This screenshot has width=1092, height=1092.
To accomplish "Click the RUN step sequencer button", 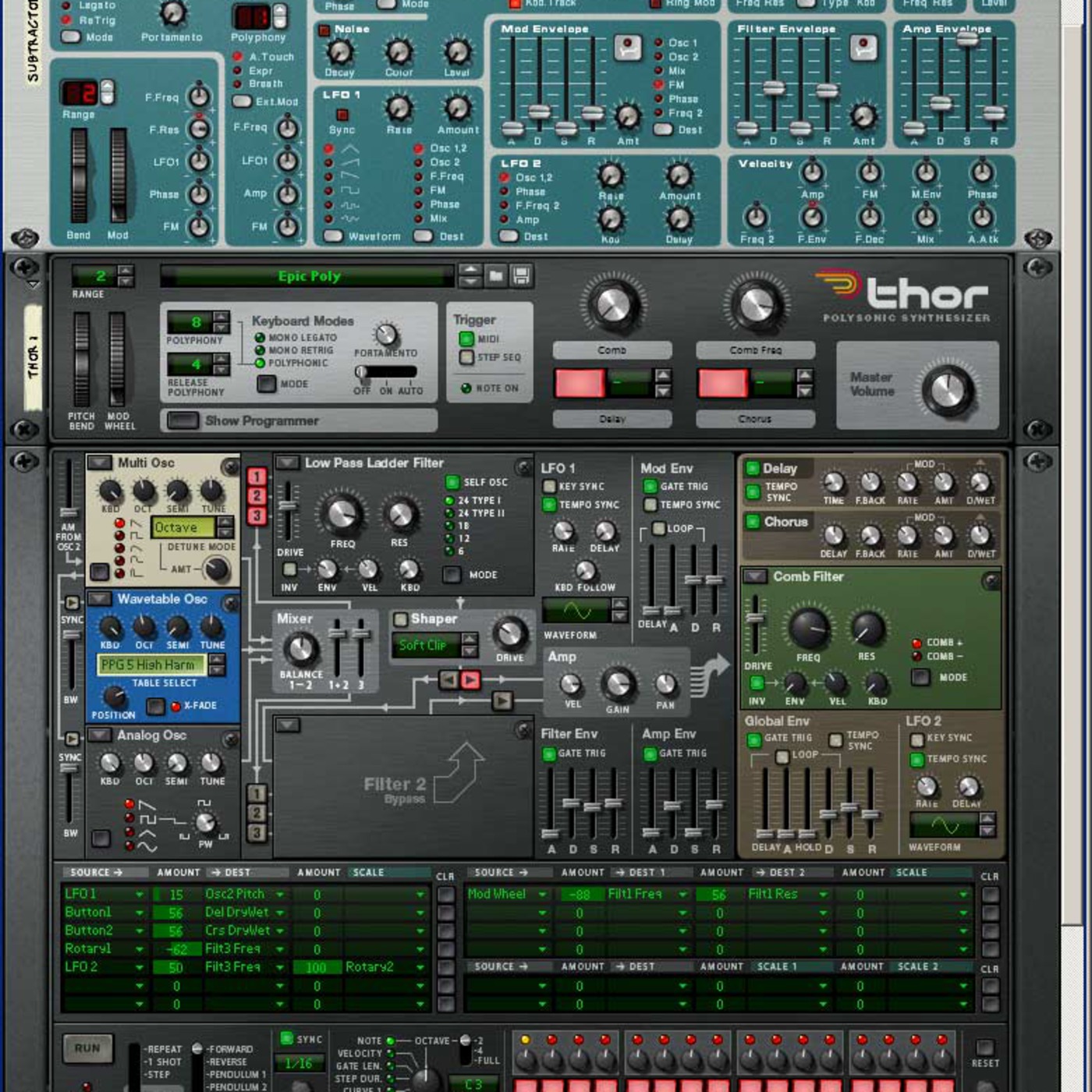I will click(87, 1048).
